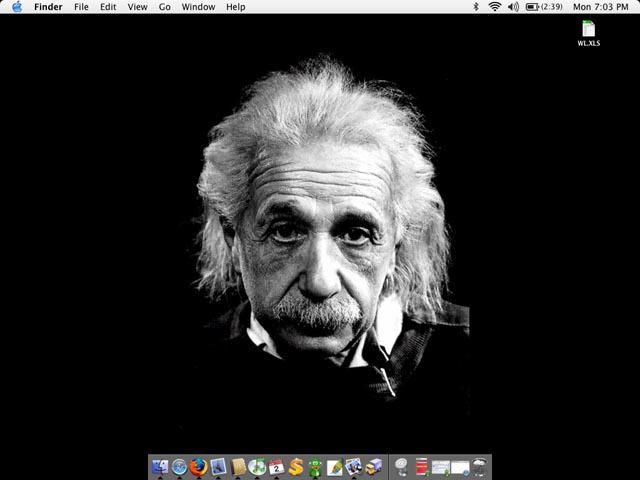Screen dimensions: 640x480
Task: Click the @ spring site icon in Dock
Action: pyautogui.click(x=402, y=467)
